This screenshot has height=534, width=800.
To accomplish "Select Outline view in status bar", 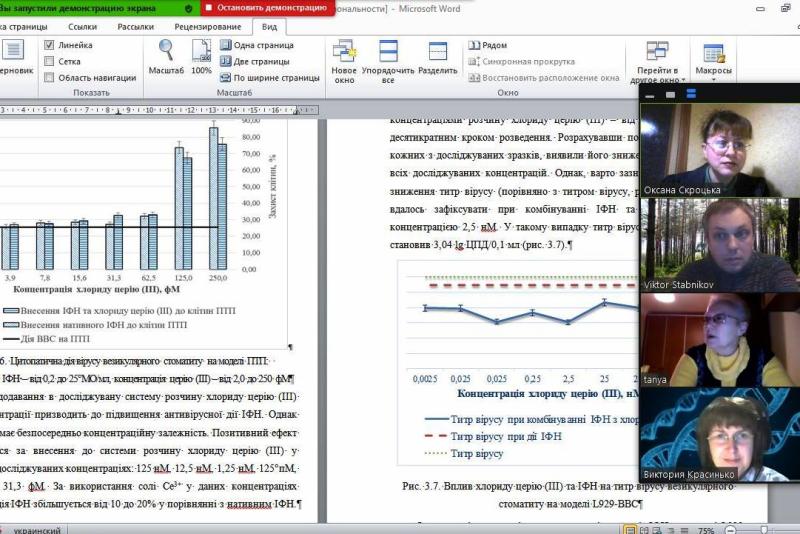I will [x=671, y=530].
